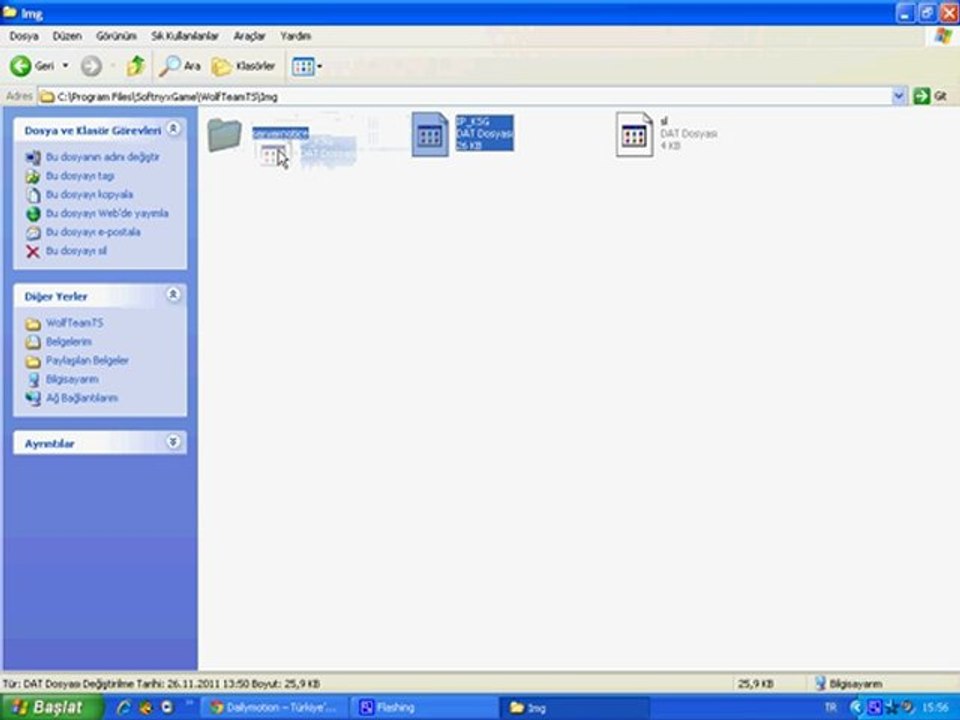
Task: Open the Views mode dropdown button
Action: pyautogui.click(x=307, y=66)
